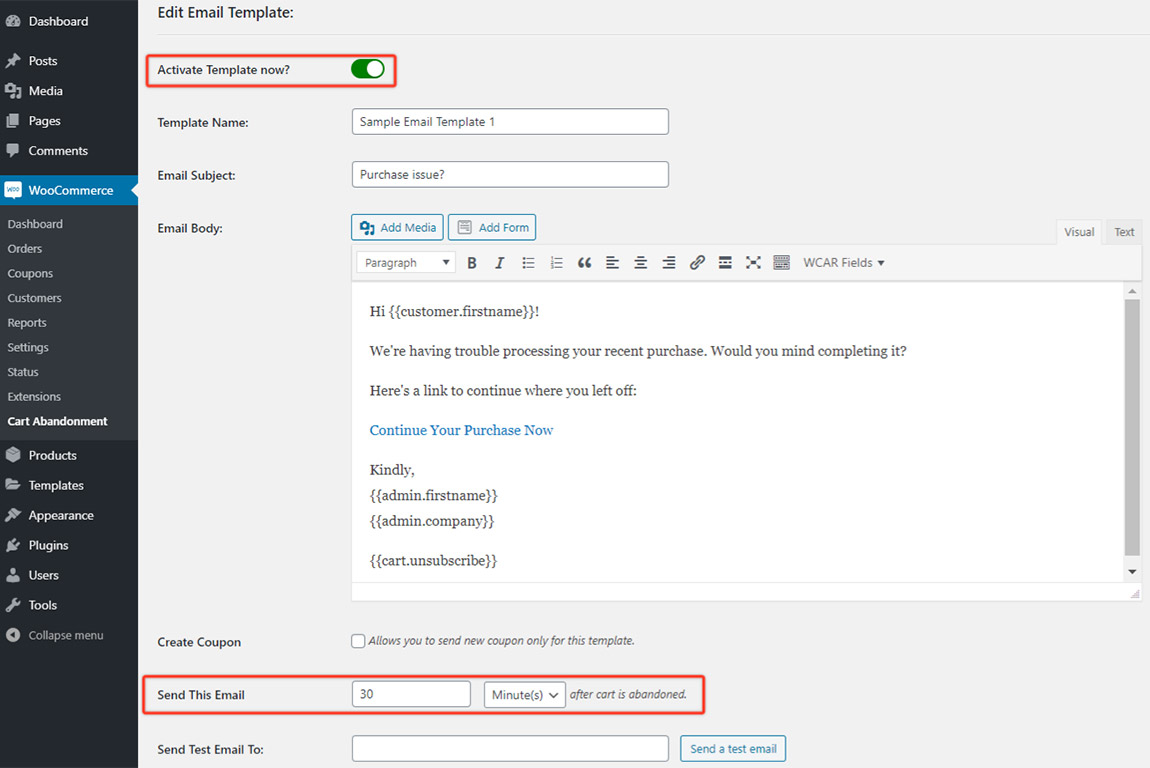1150x768 pixels.
Task: Enable fullscreen distraction-free mode
Action: coord(753,263)
